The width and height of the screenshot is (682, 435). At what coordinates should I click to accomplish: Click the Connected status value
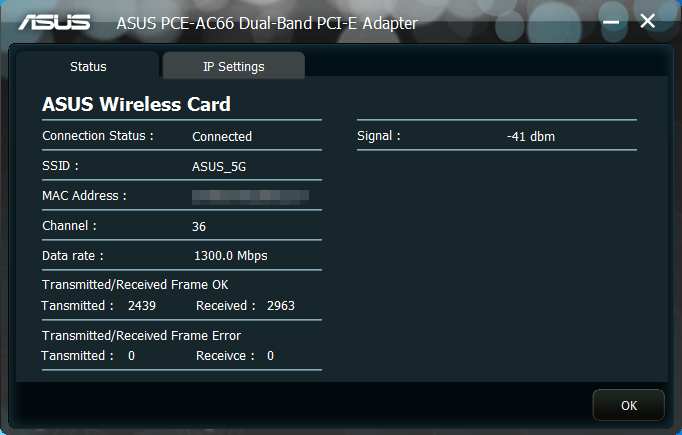[222, 137]
